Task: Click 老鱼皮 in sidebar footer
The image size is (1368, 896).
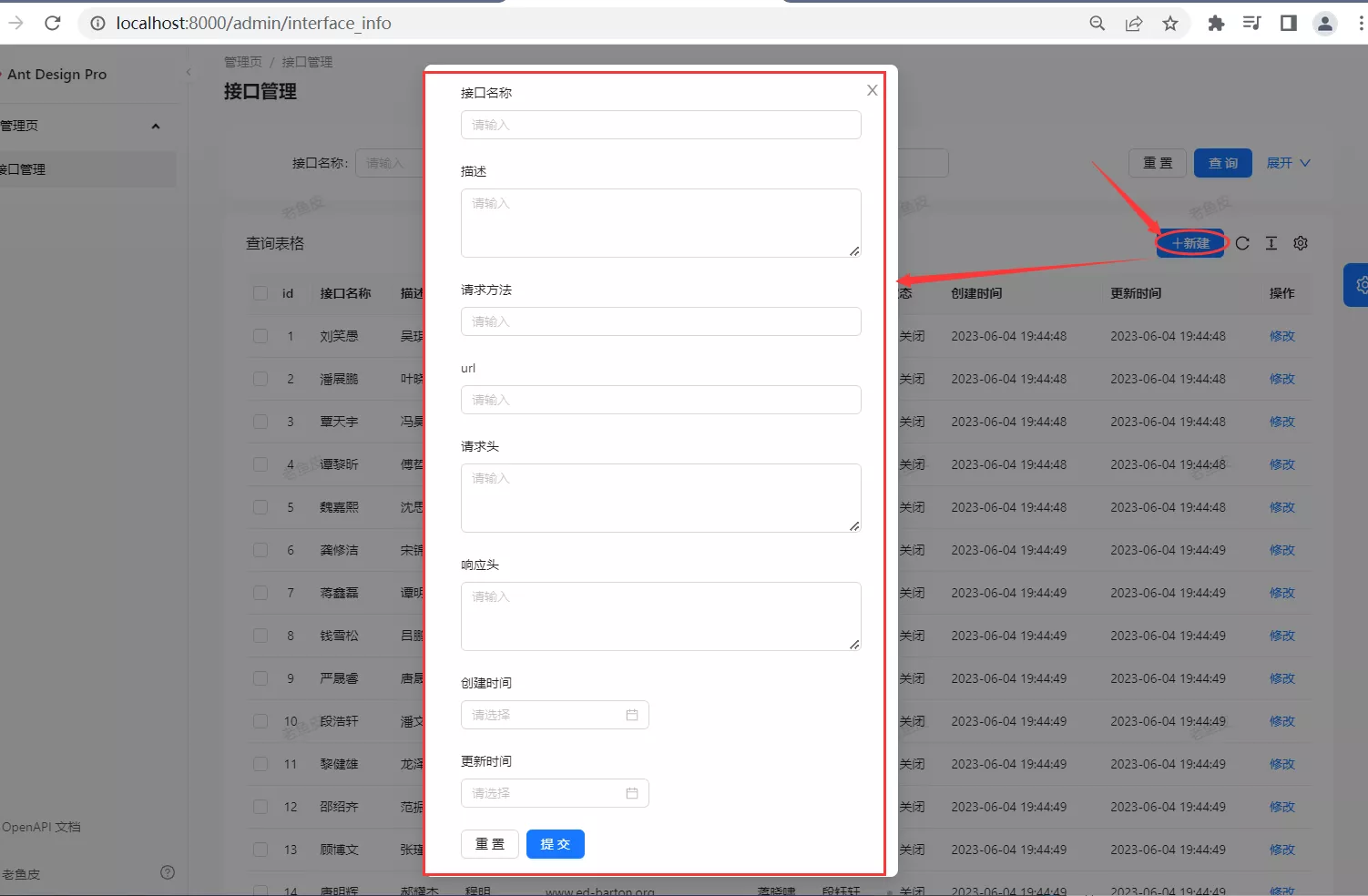Action: [x=21, y=874]
